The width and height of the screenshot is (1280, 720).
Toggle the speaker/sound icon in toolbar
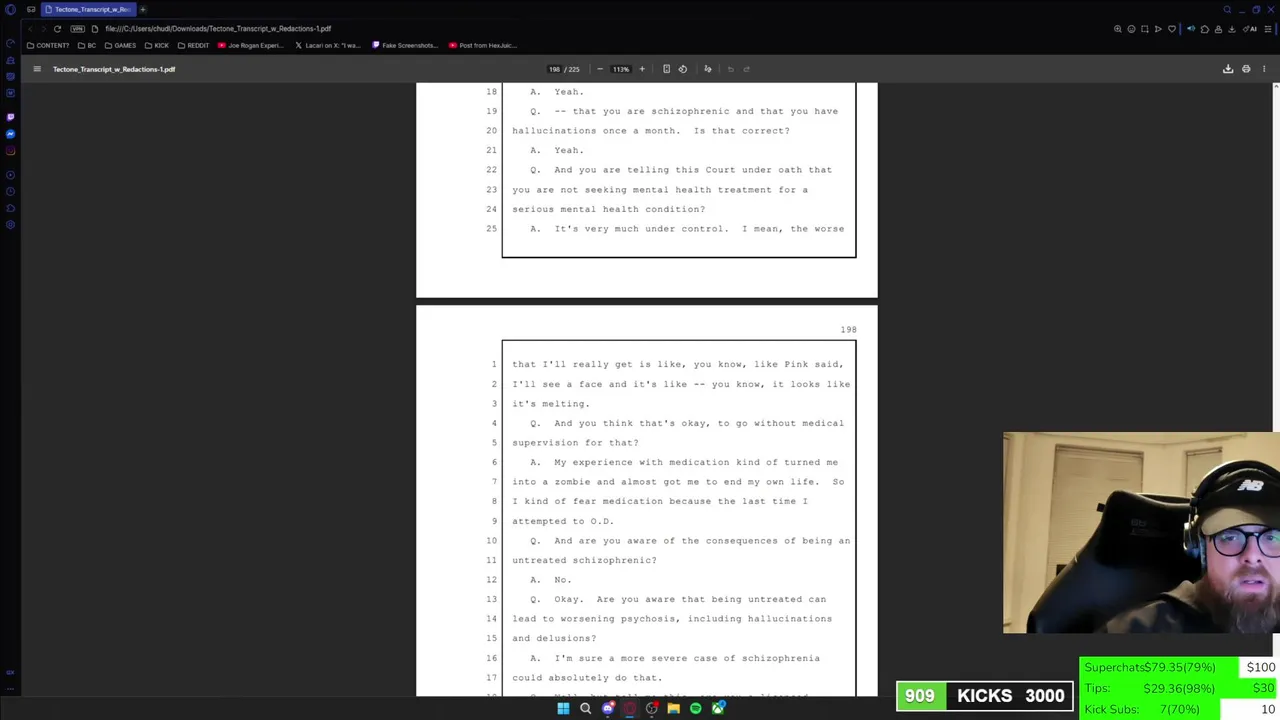pyautogui.click(x=1191, y=29)
